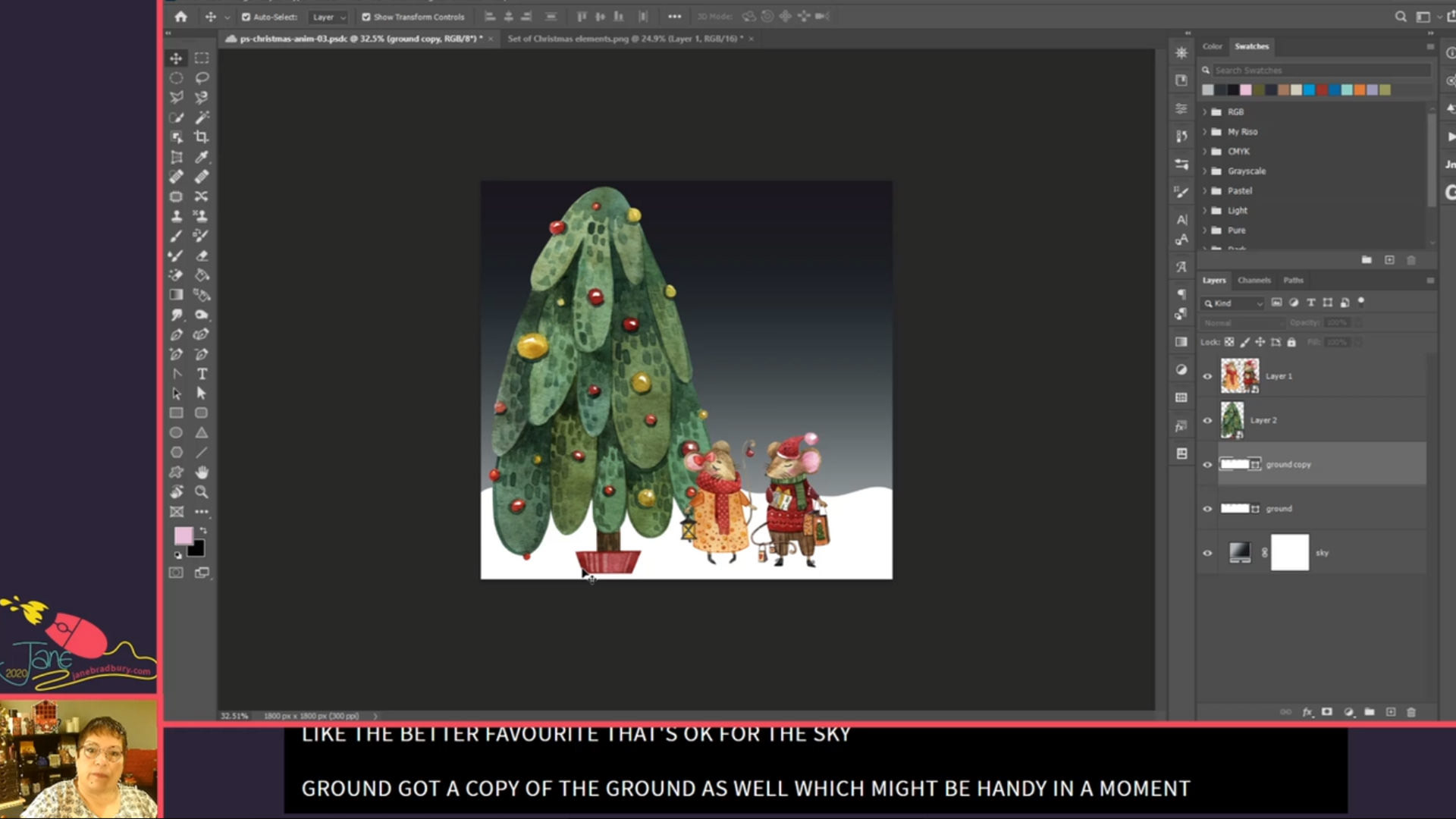
Task: Select the Triangle shape tool
Action: tap(202, 433)
